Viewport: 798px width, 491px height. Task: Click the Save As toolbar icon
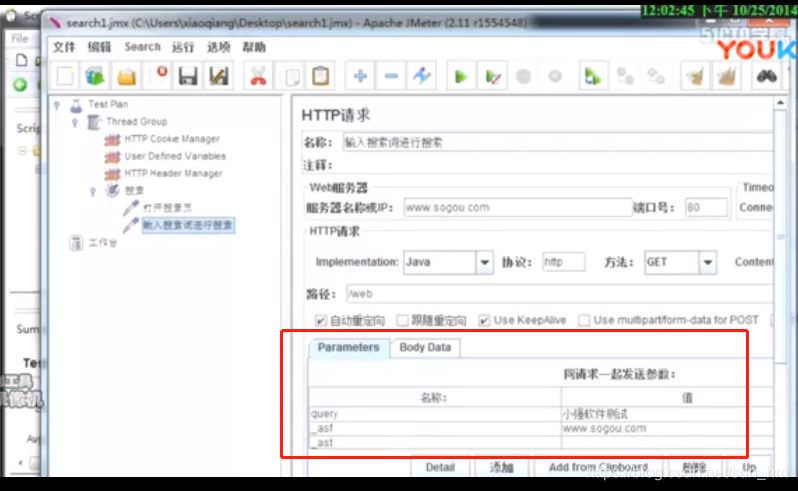point(219,76)
